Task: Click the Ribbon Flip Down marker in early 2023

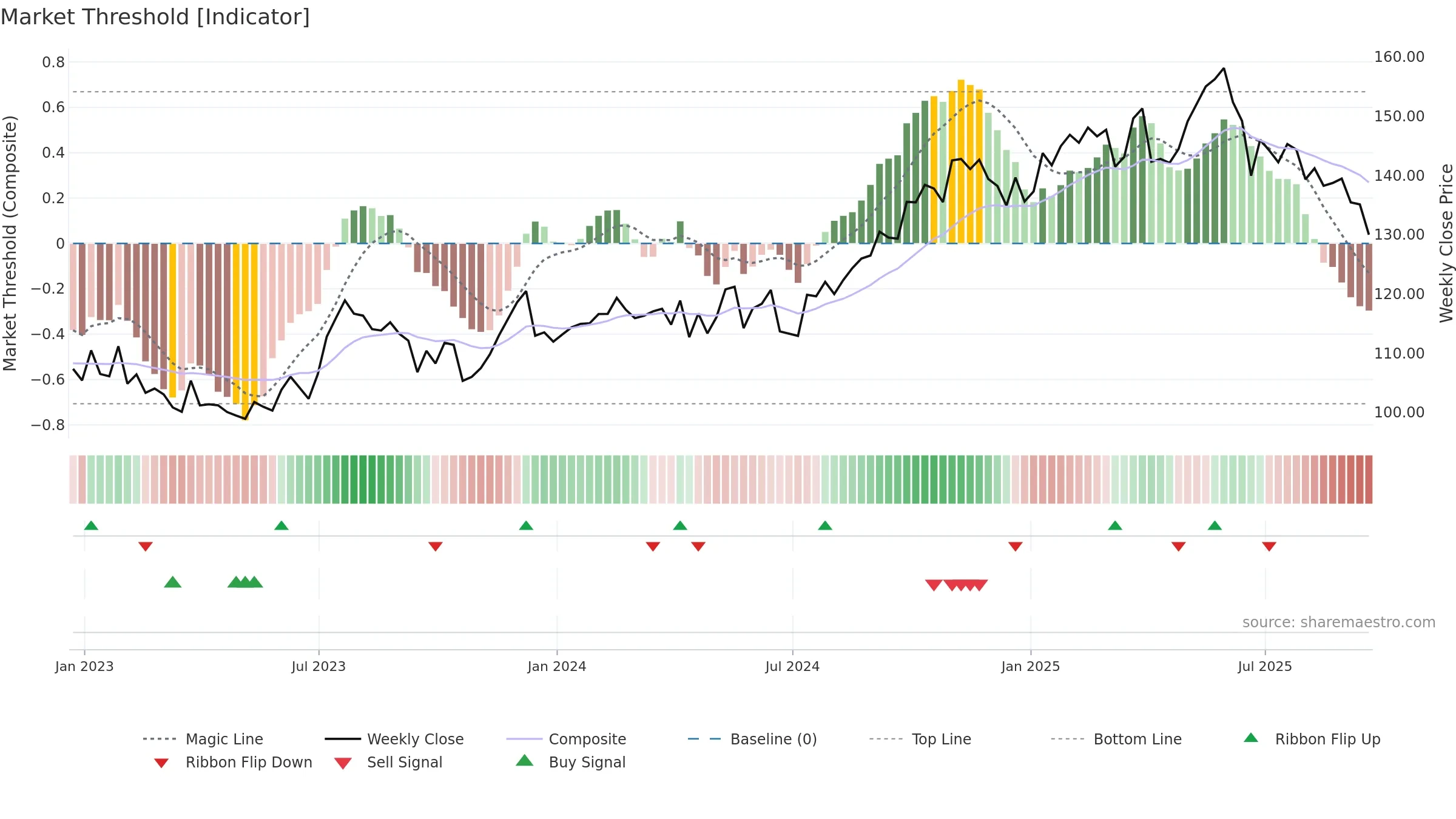Action: pos(146,547)
